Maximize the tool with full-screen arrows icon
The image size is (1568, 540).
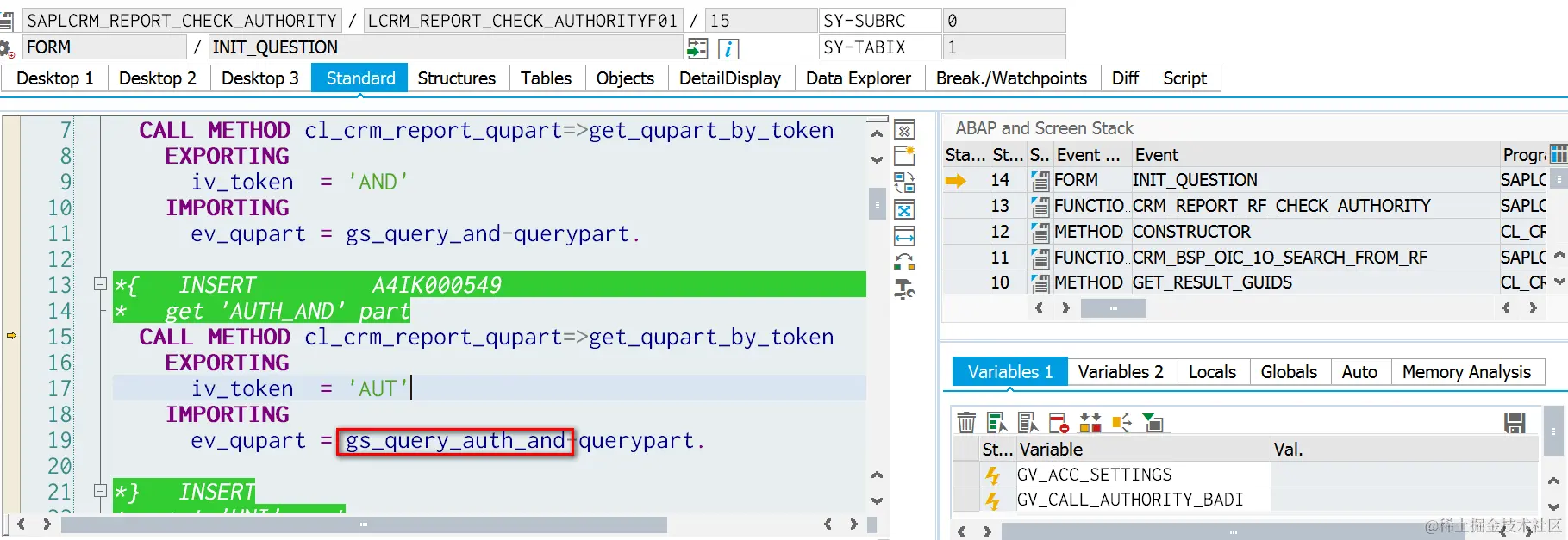[904, 210]
